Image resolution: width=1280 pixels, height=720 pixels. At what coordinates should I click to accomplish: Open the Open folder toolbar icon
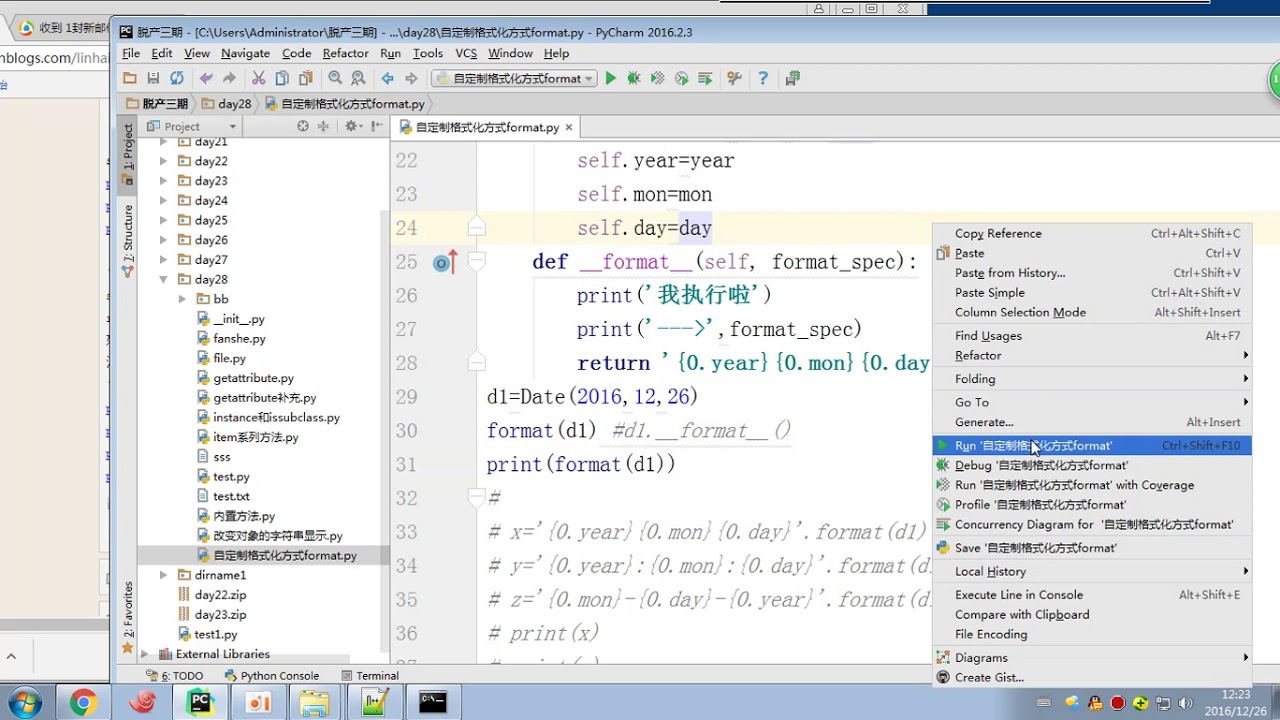(129, 78)
